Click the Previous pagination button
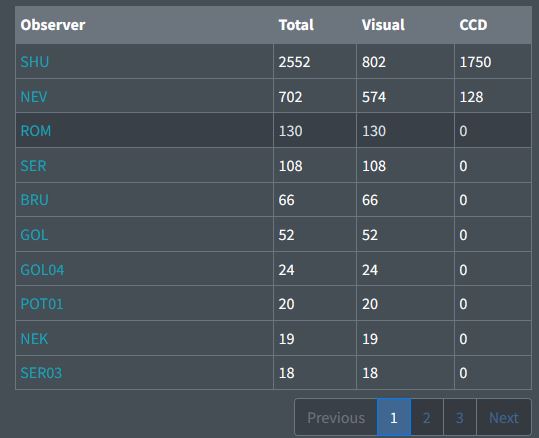This screenshot has width=539, height=438. 336,417
